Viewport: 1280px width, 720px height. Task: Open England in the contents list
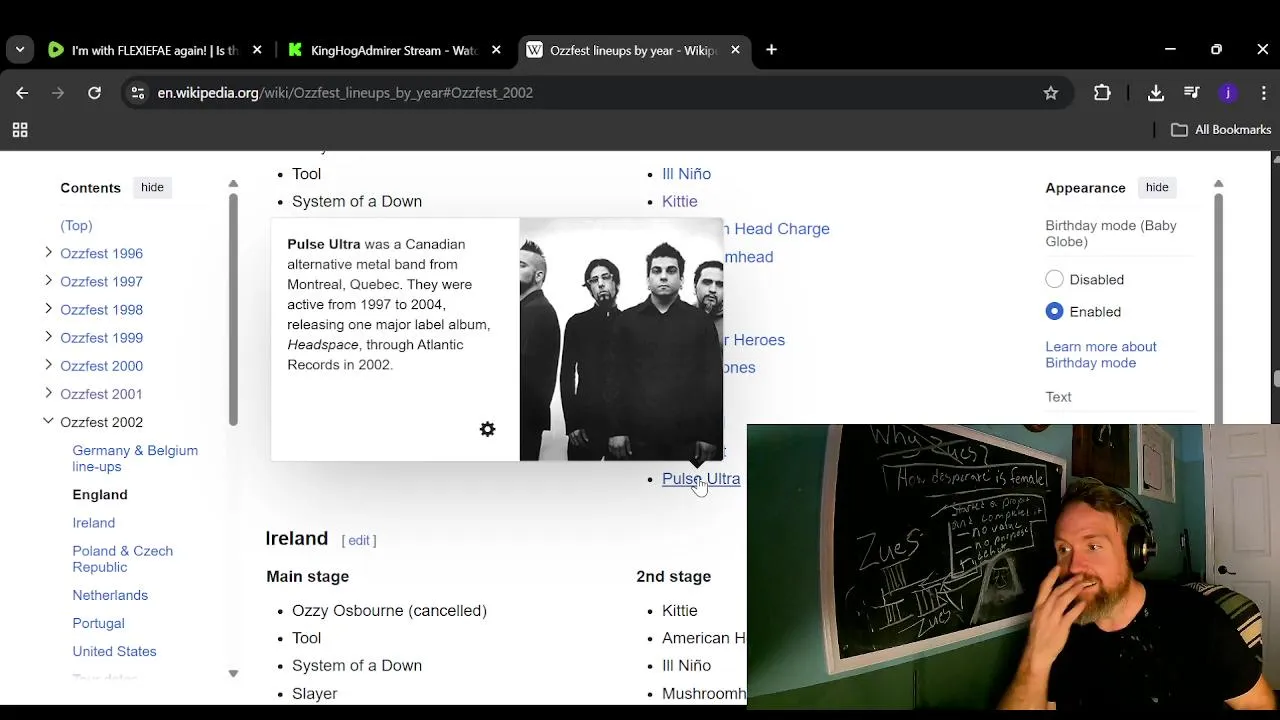coord(100,494)
